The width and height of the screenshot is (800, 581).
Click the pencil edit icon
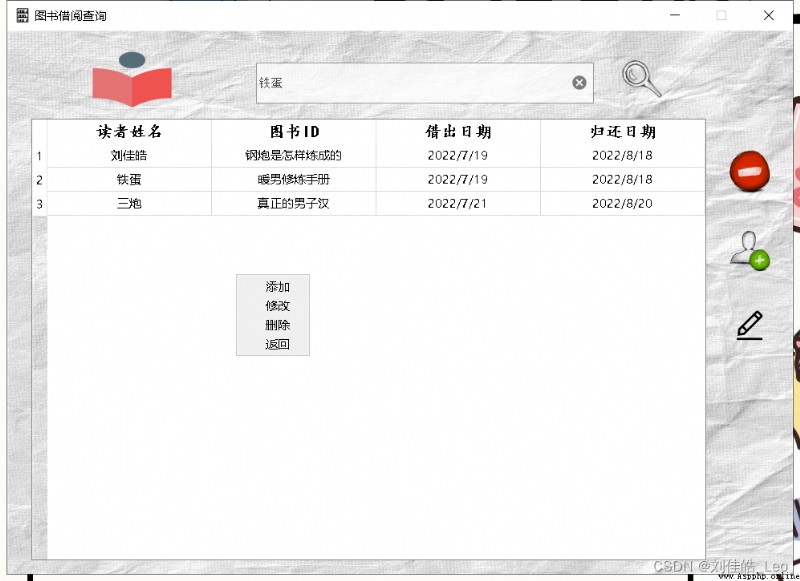tap(749, 325)
